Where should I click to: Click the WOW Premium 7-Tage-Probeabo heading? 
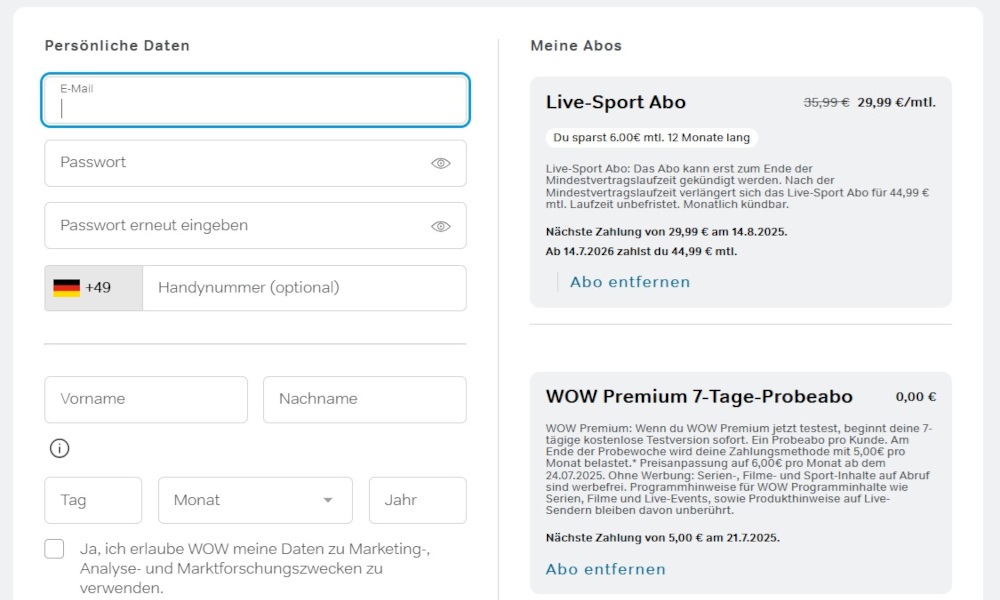click(699, 397)
